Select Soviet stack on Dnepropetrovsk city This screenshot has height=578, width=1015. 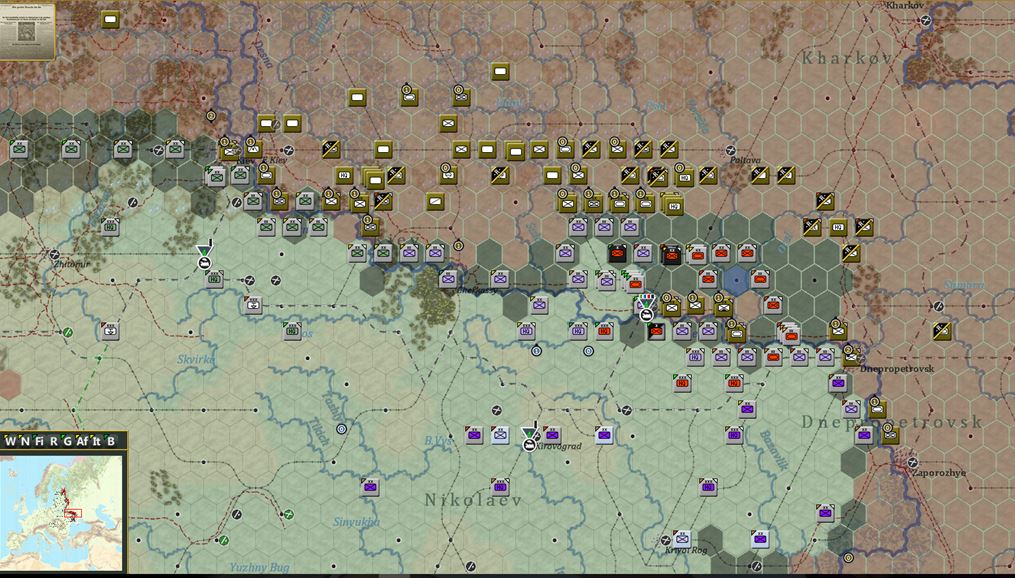(x=851, y=357)
